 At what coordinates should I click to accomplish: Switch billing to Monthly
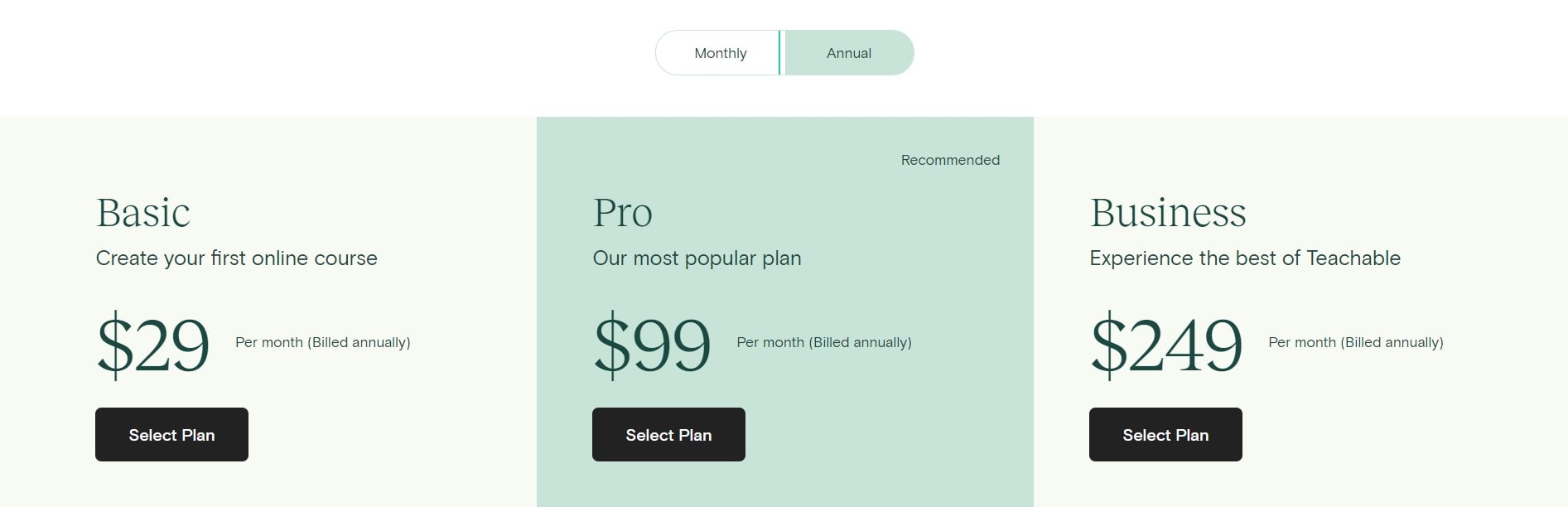719,53
